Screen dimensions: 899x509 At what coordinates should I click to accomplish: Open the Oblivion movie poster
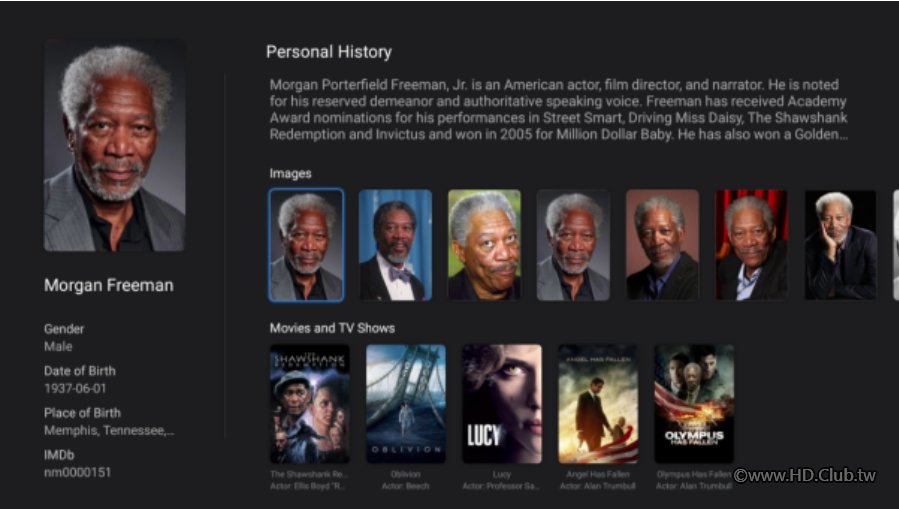point(406,404)
